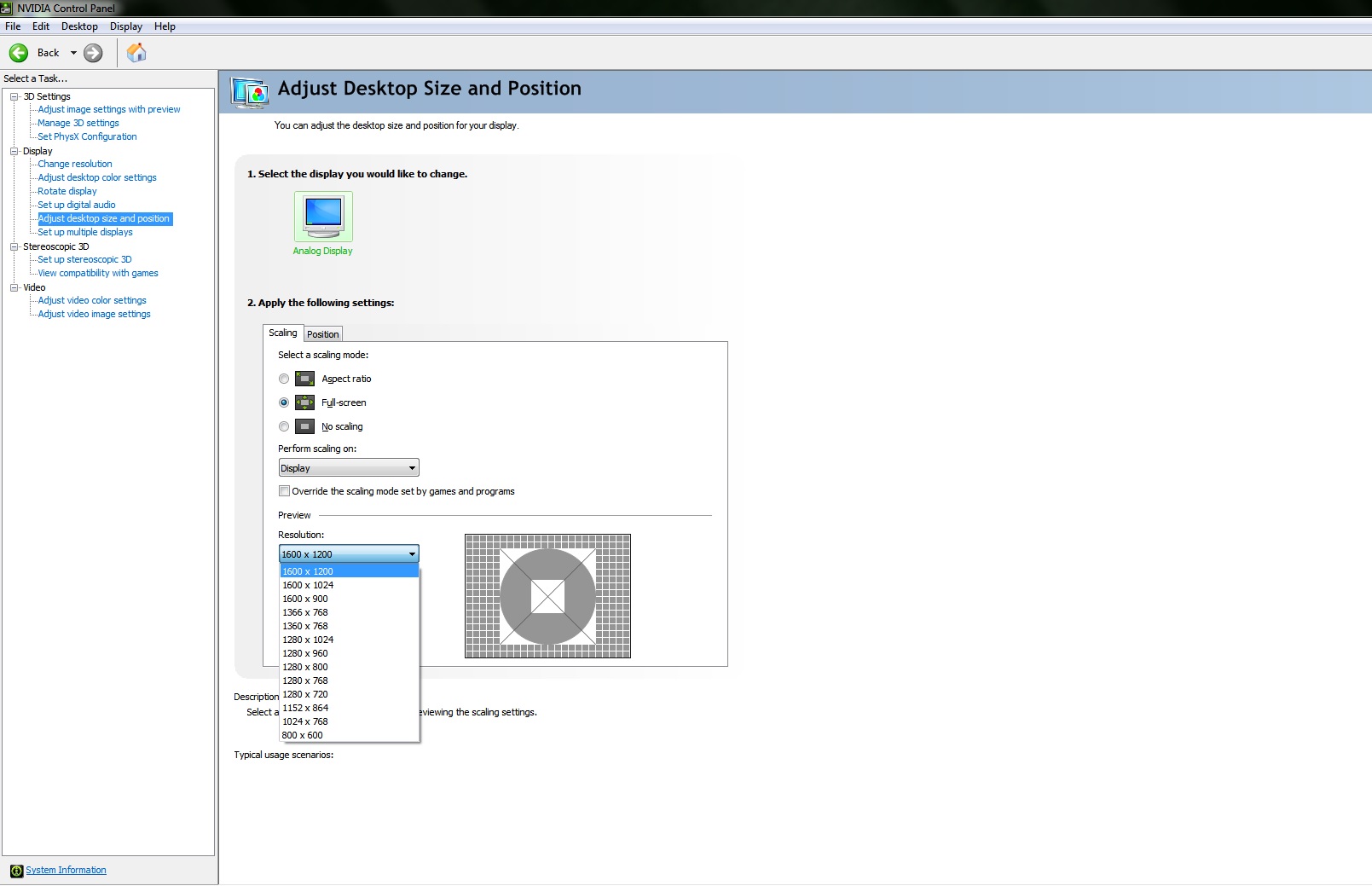Open the File menu
The width and height of the screenshot is (1372, 886).
pyautogui.click(x=13, y=26)
